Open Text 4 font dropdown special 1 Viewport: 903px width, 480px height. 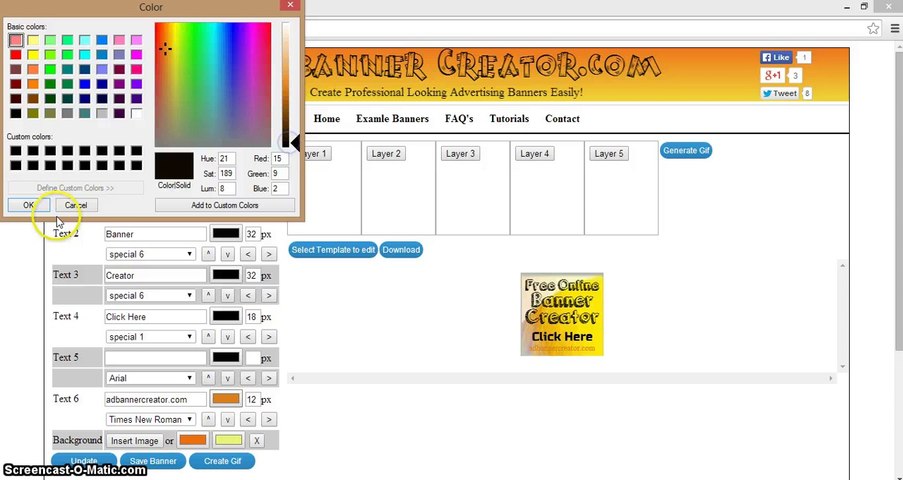coord(151,337)
